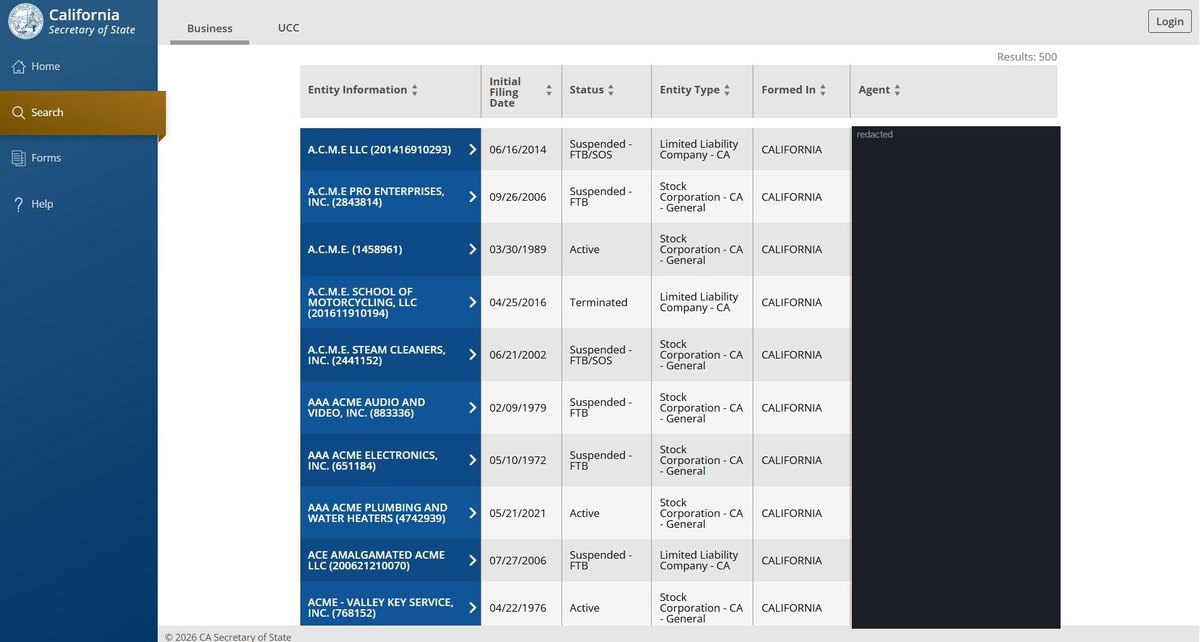1200x642 pixels.
Task: Sort by Formed In arrows
Action: tap(823, 90)
